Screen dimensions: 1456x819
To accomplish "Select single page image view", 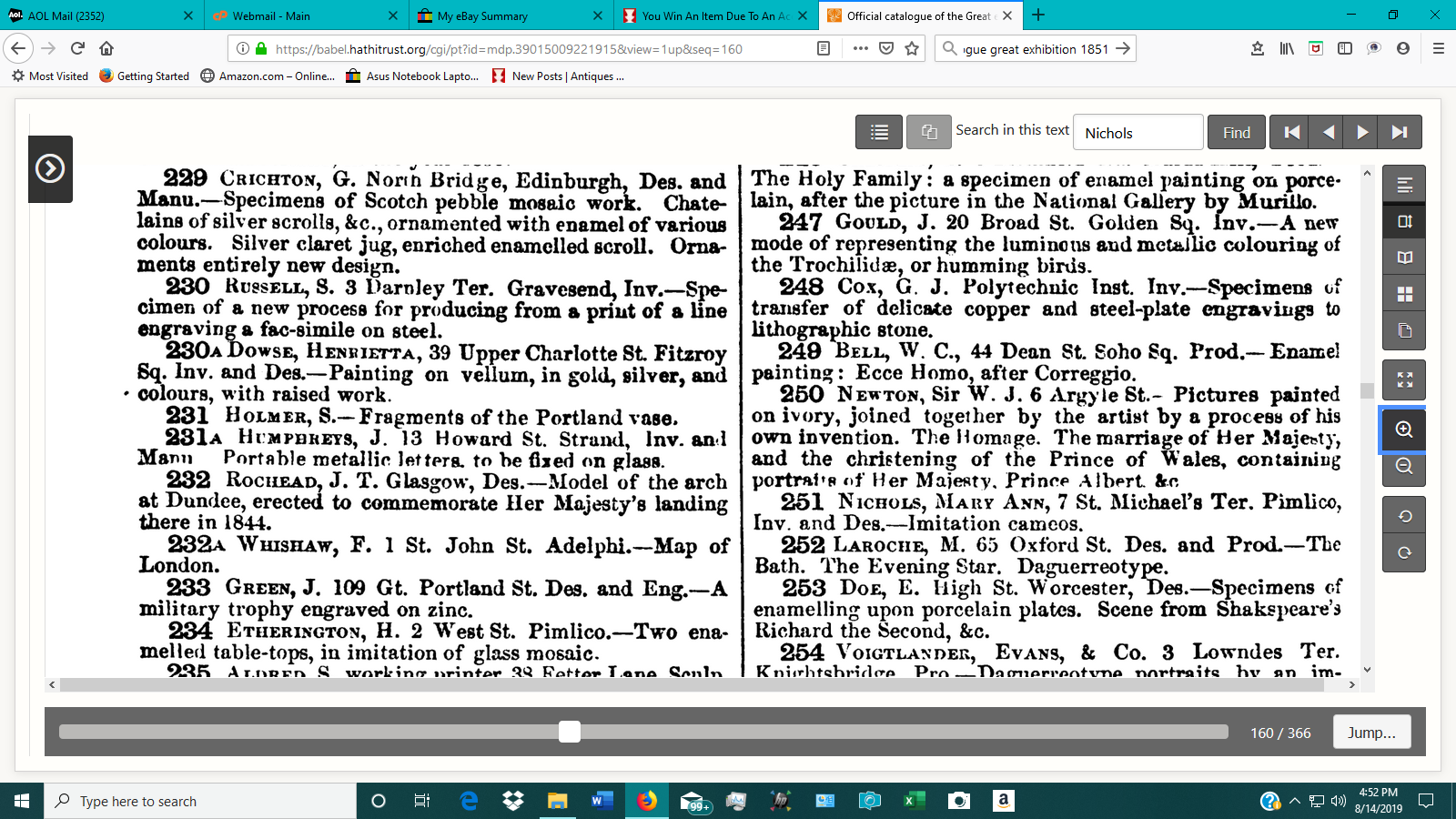I will point(1404,221).
